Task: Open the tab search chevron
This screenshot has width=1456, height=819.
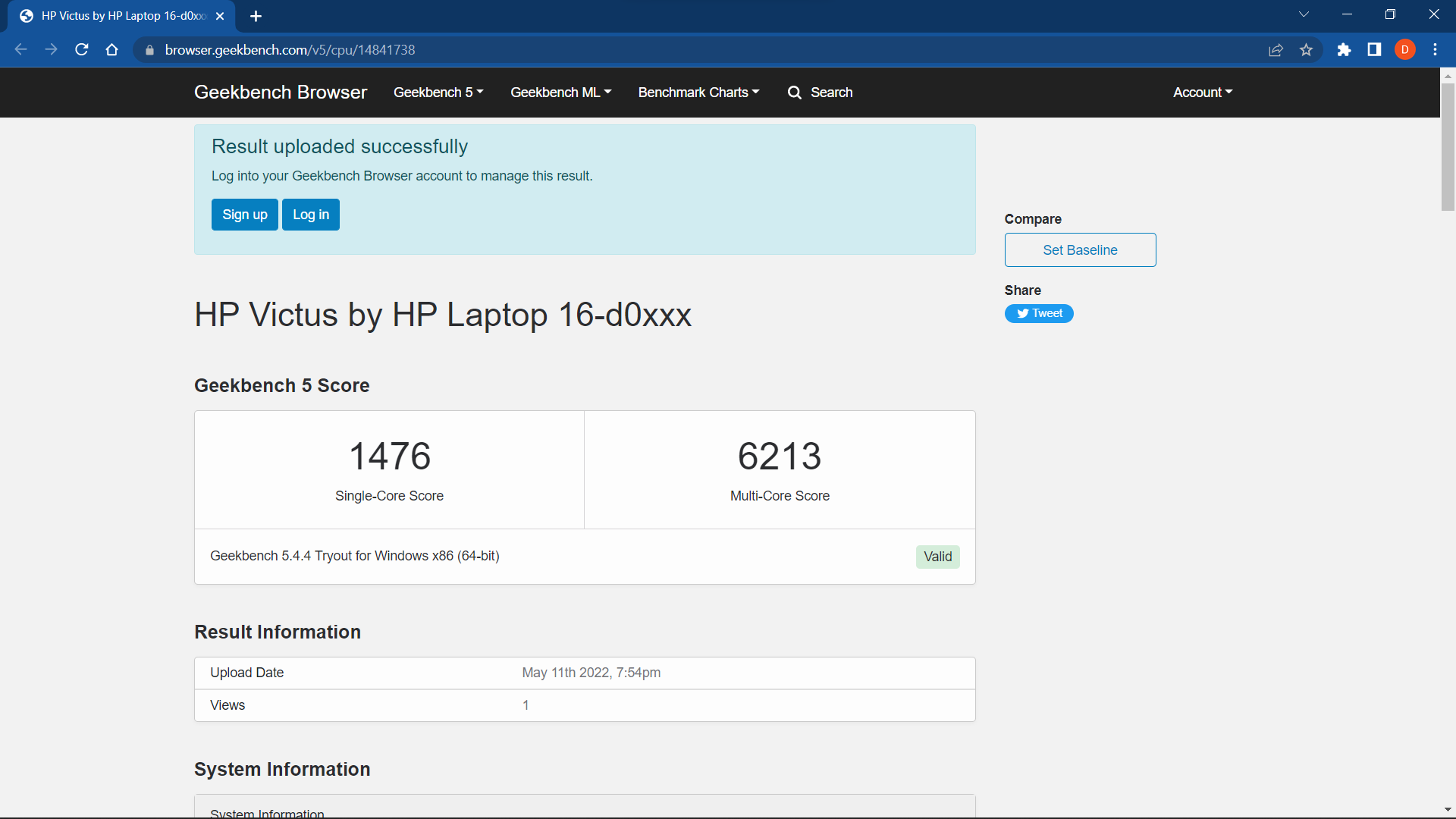Action: coord(1304,14)
